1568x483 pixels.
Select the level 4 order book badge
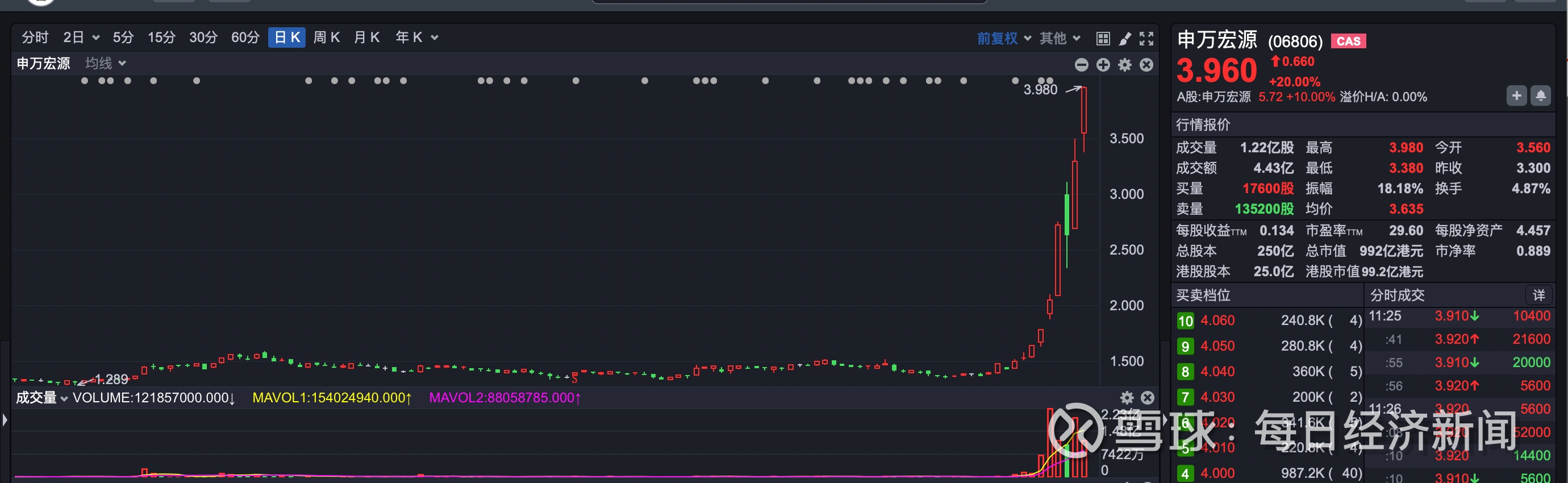pyautogui.click(x=1185, y=474)
